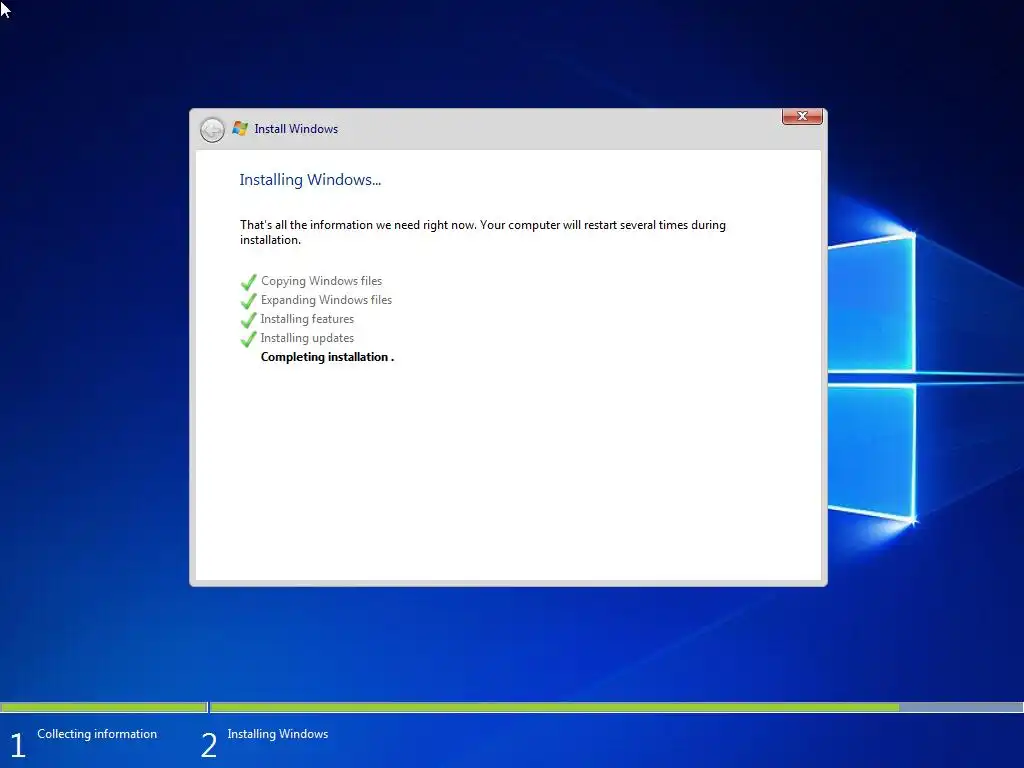The height and width of the screenshot is (768, 1024).
Task: Click the checkmark beside Copying Windows files
Action: pos(248,282)
